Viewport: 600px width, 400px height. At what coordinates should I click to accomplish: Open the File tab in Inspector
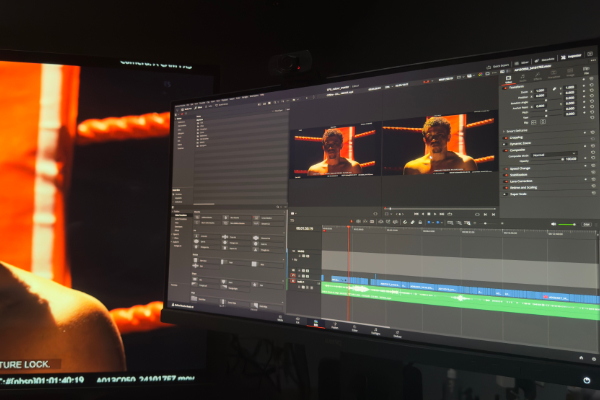click(587, 70)
